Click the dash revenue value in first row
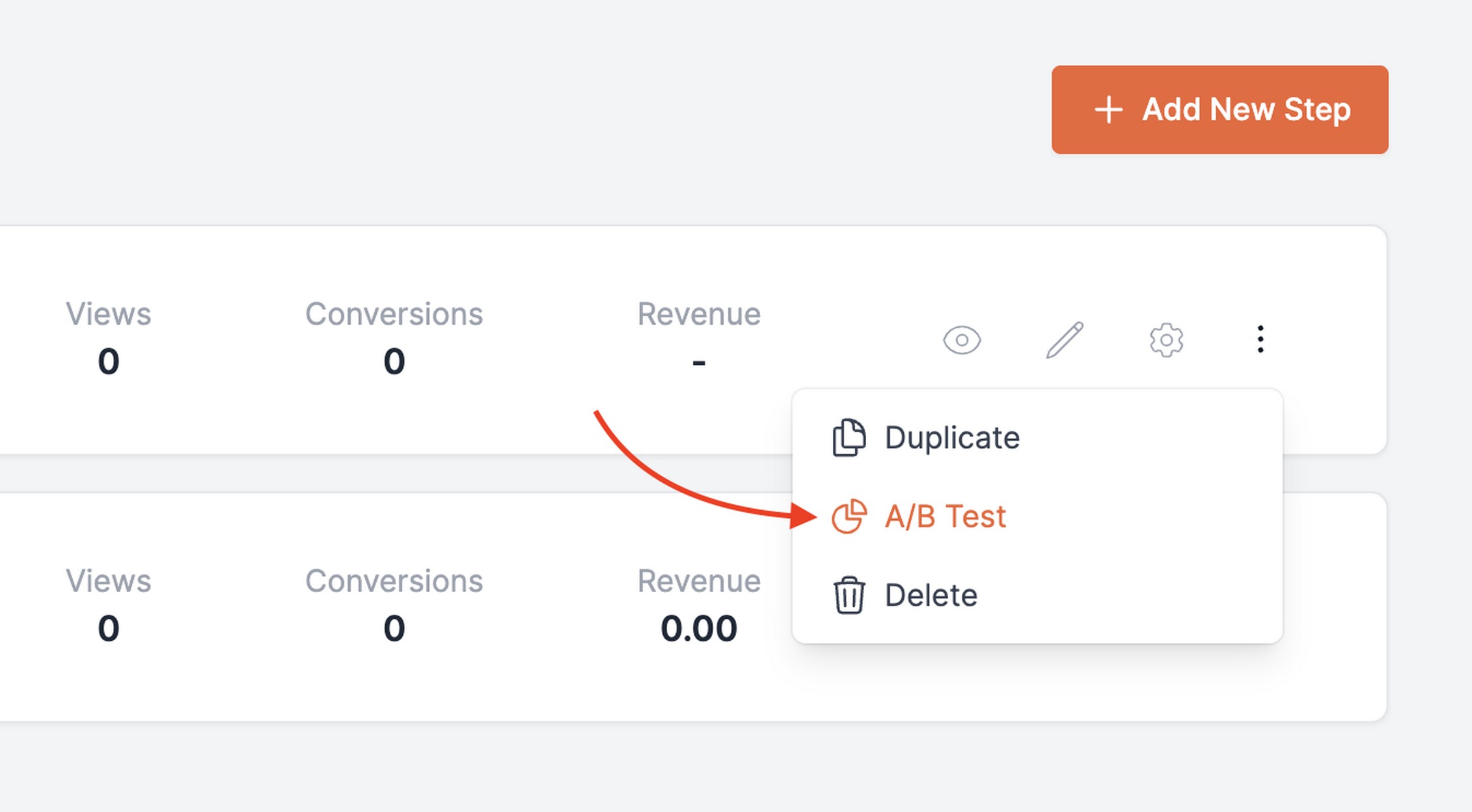1472x812 pixels. pos(699,363)
